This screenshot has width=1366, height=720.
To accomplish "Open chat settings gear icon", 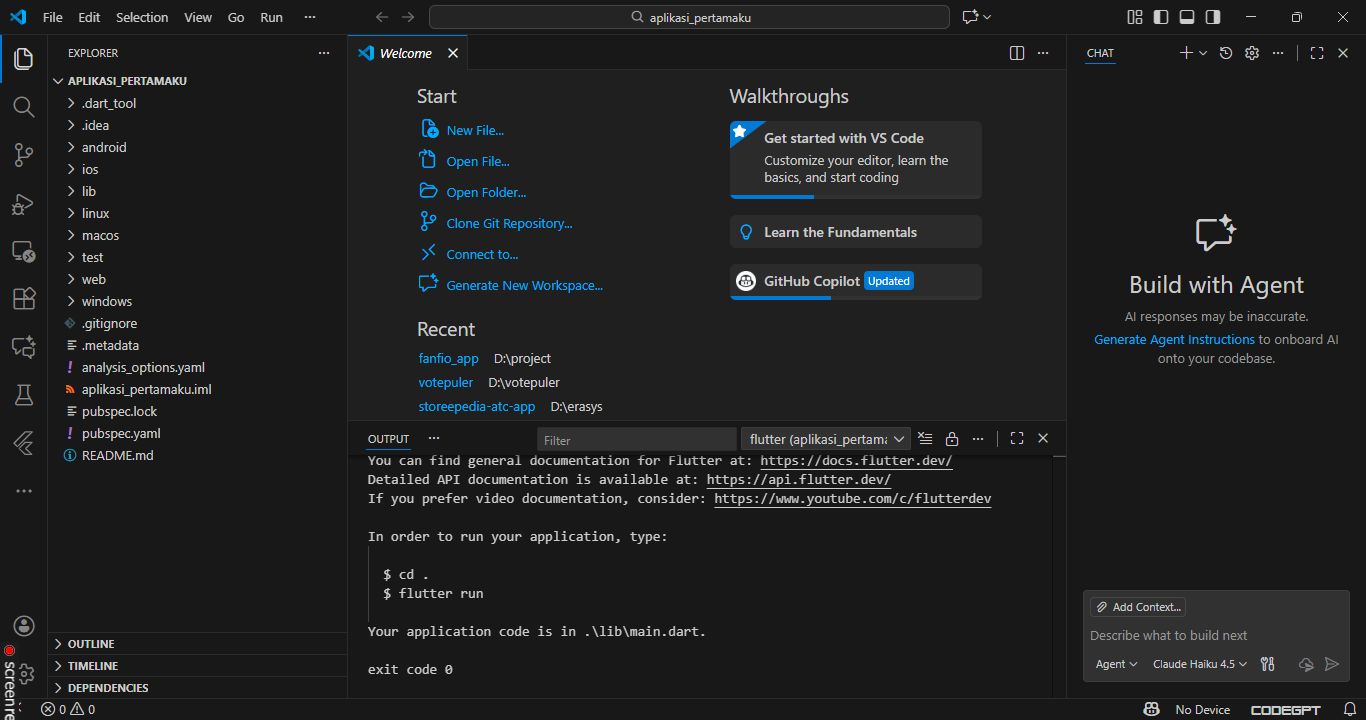I will pyautogui.click(x=1252, y=53).
